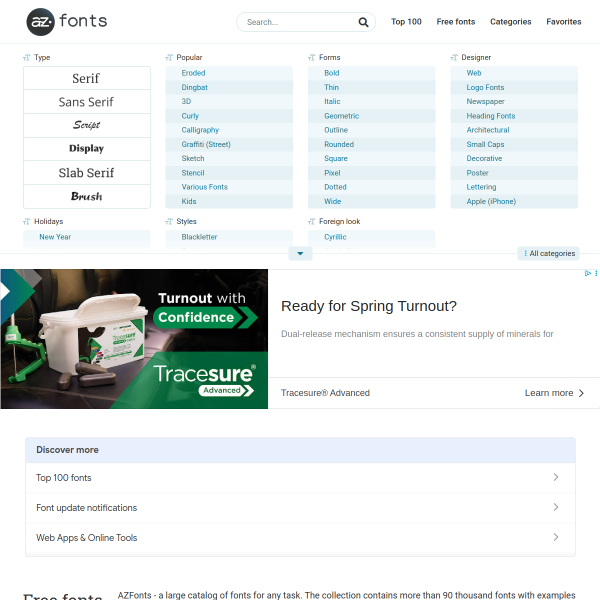Screen dimensions: 600x600
Task: Open the Various Fonts category
Action: [229, 187]
